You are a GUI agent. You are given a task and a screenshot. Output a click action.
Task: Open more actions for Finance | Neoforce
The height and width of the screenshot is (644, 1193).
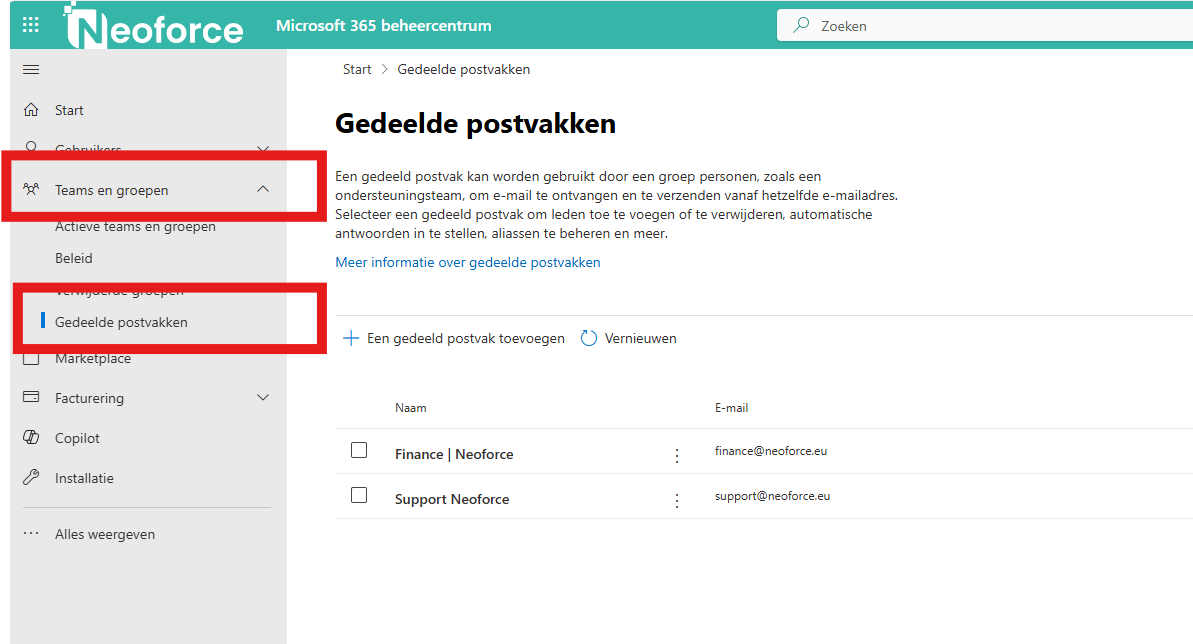[x=676, y=455]
